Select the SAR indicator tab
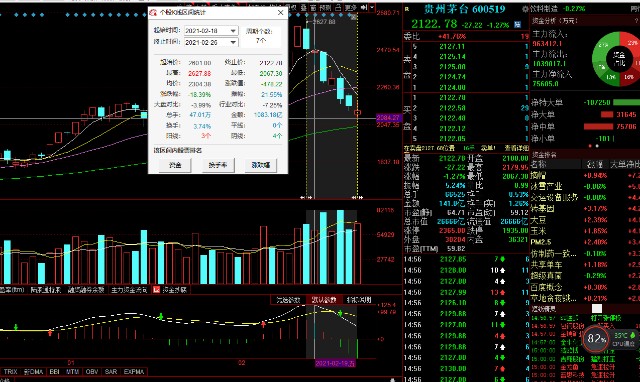 (x=111, y=372)
